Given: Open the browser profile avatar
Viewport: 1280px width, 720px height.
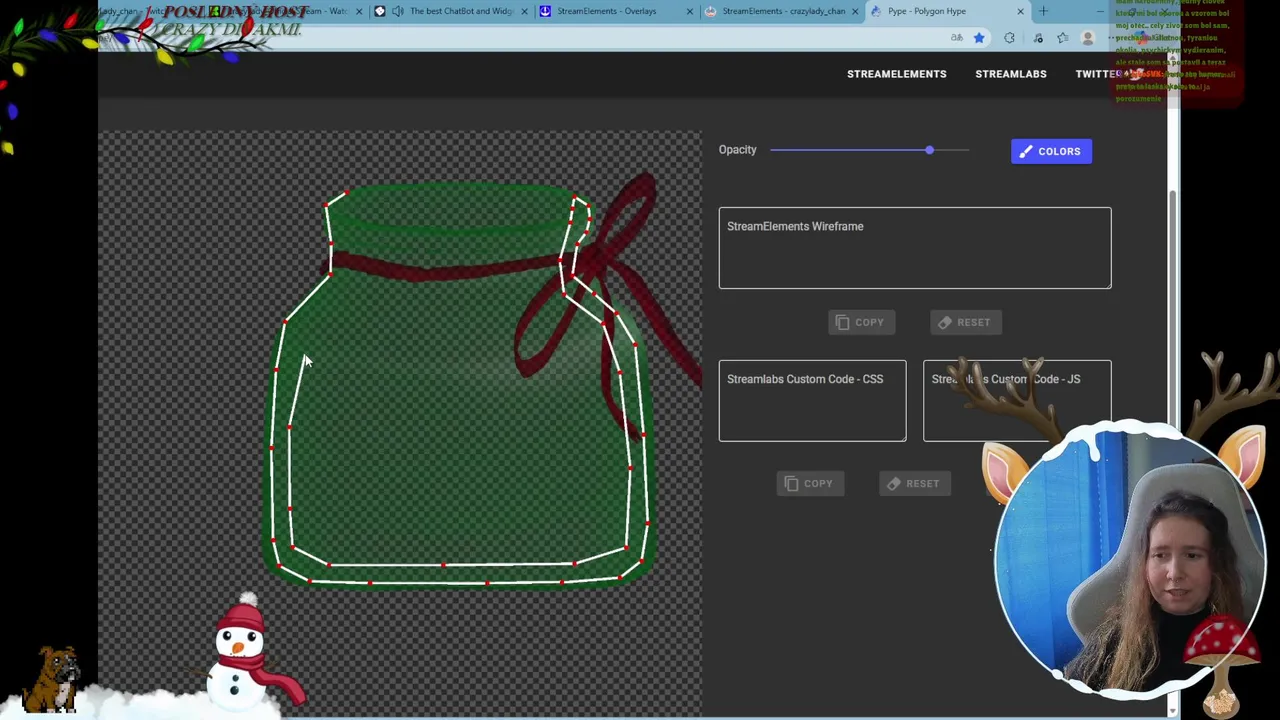Looking at the screenshot, I should pyautogui.click(x=1088, y=38).
